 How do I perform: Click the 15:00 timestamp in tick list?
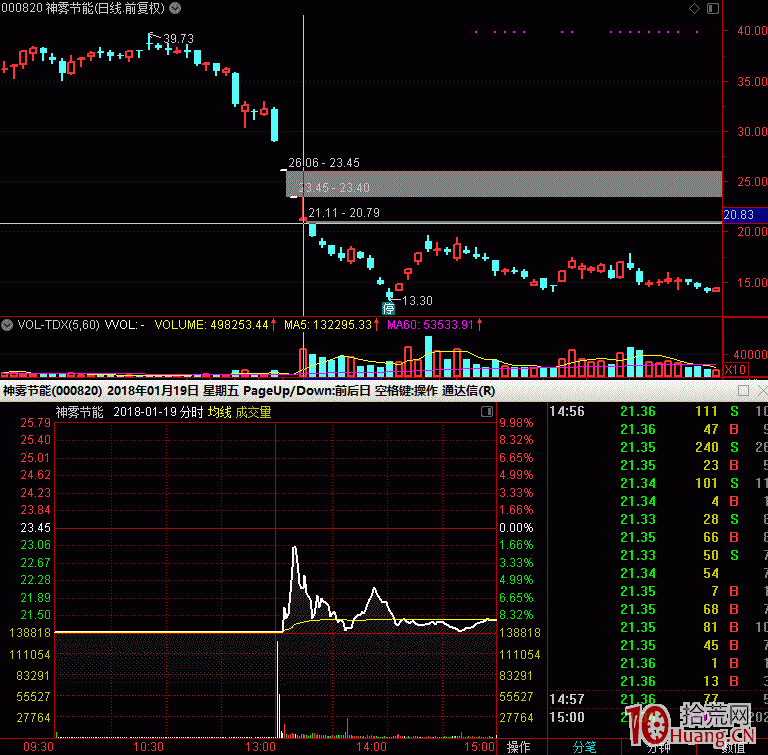tap(567, 717)
